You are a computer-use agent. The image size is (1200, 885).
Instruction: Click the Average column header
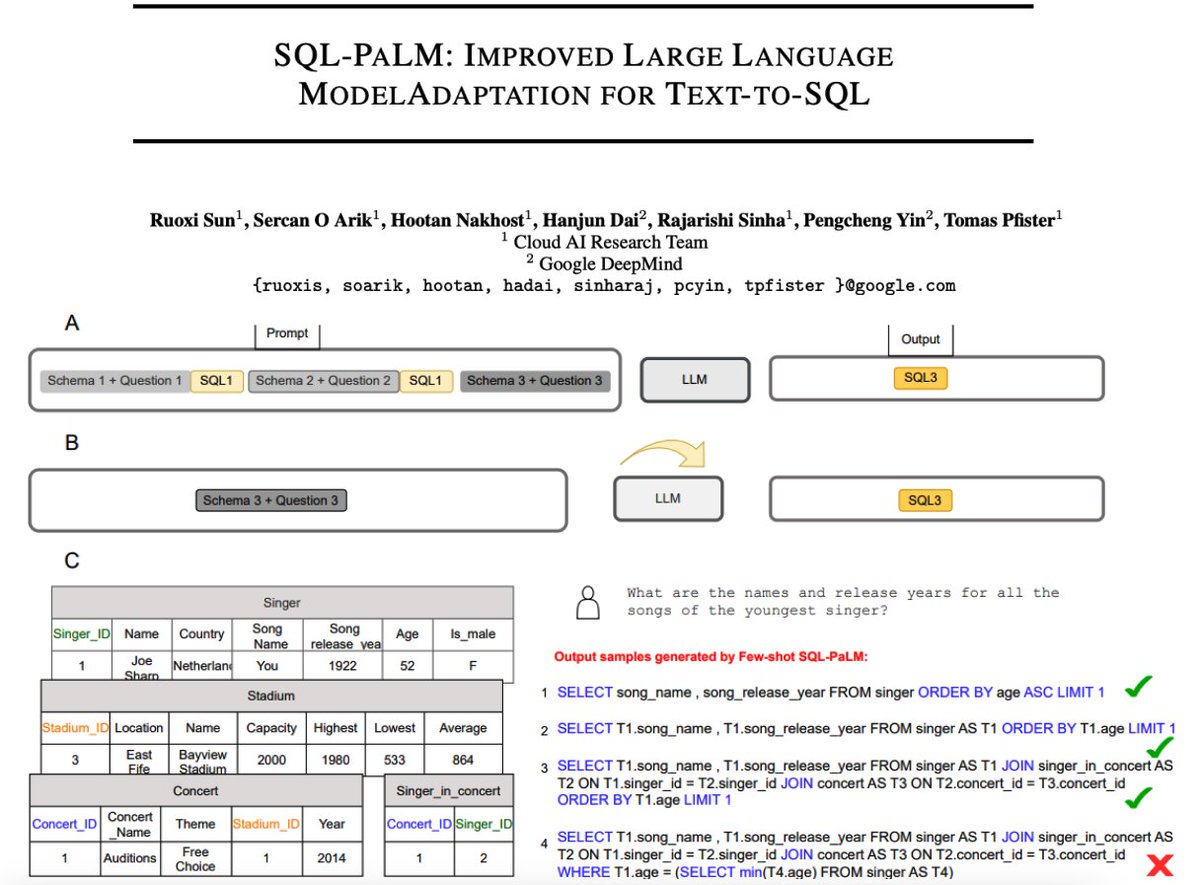coord(463,728)
